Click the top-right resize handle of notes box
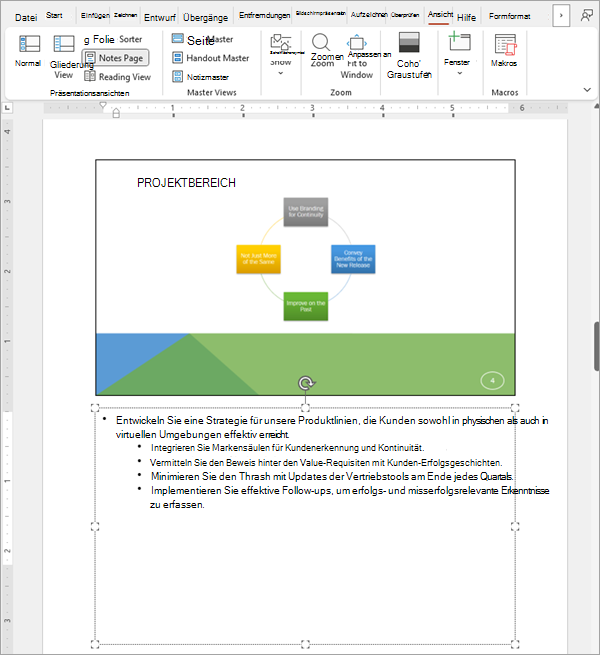This screenshot has width=600, height=655. (515, 408)
